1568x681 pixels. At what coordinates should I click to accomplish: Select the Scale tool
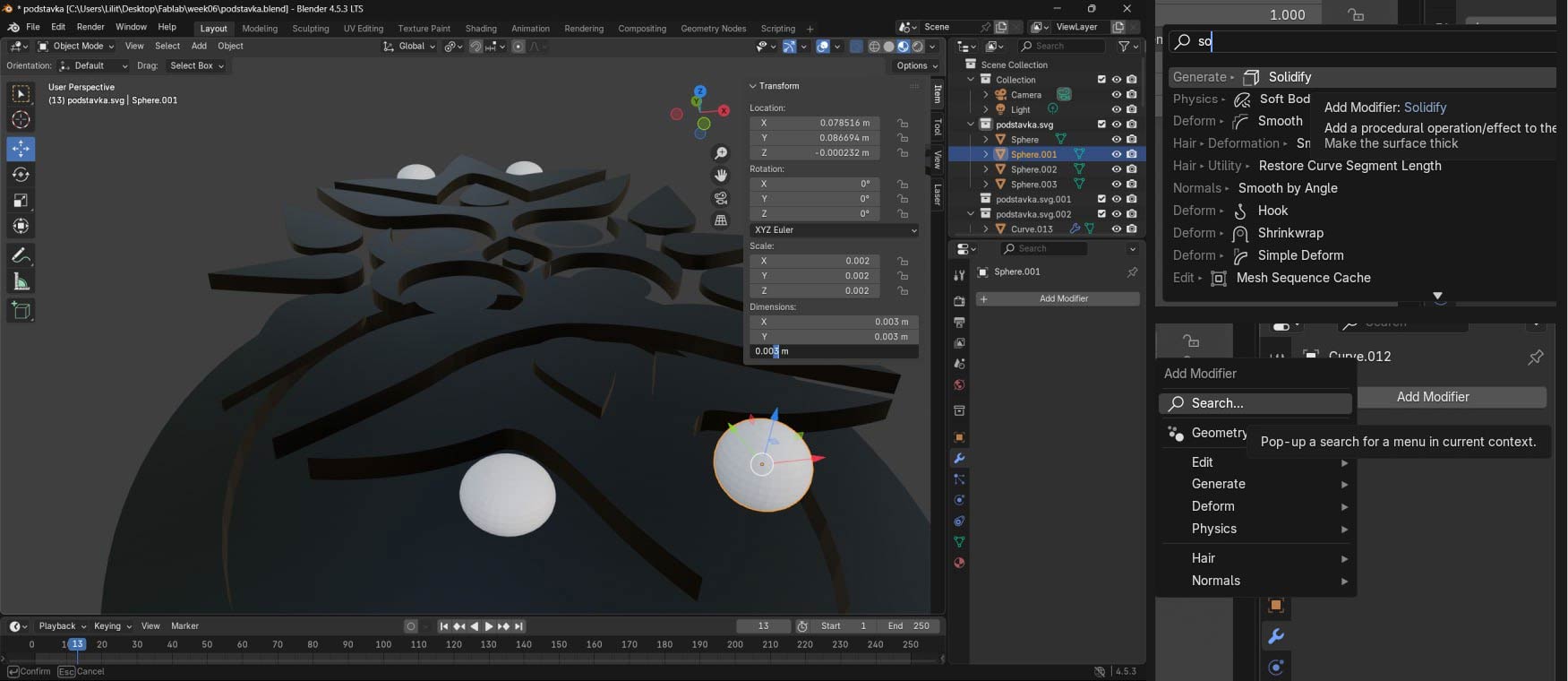point(21,201)
